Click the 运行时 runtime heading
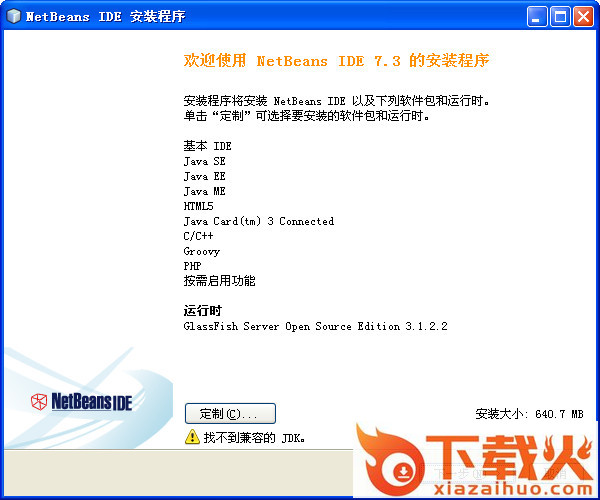The image size is (600, 500). click(202, 311)
